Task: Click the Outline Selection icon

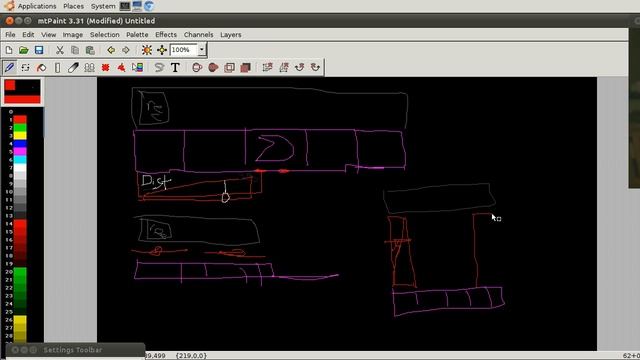Action: (x=229, y=67)
